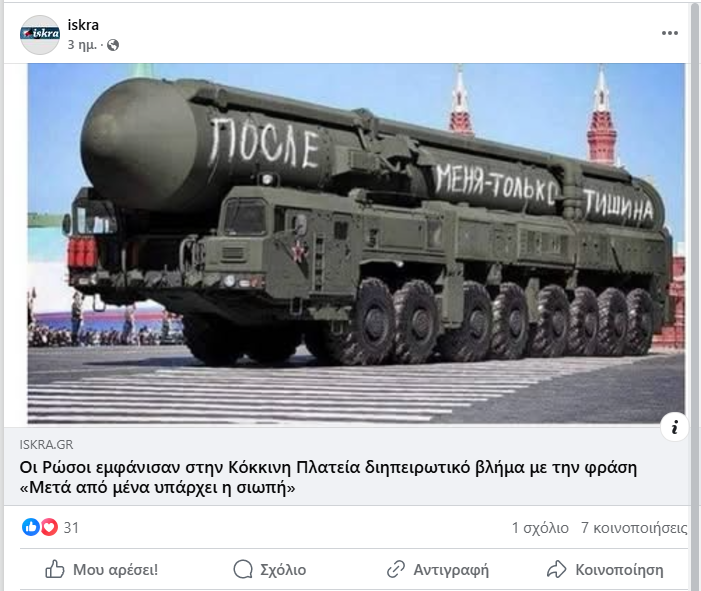Click the thumbs-up icon in Μου αρέσει
This screenshot has width=701, height=591.
(55, 569)
